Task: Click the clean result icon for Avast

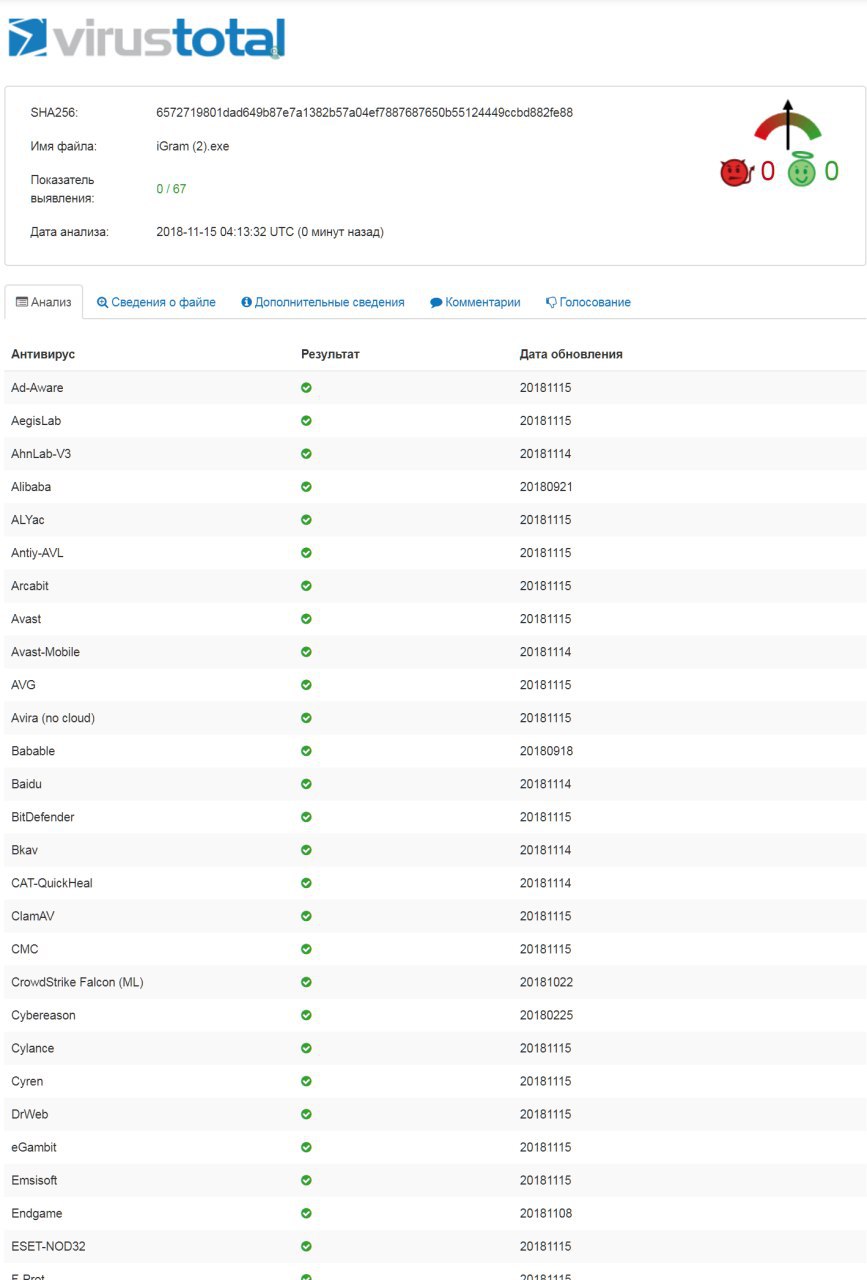Action: click(306, 619)
